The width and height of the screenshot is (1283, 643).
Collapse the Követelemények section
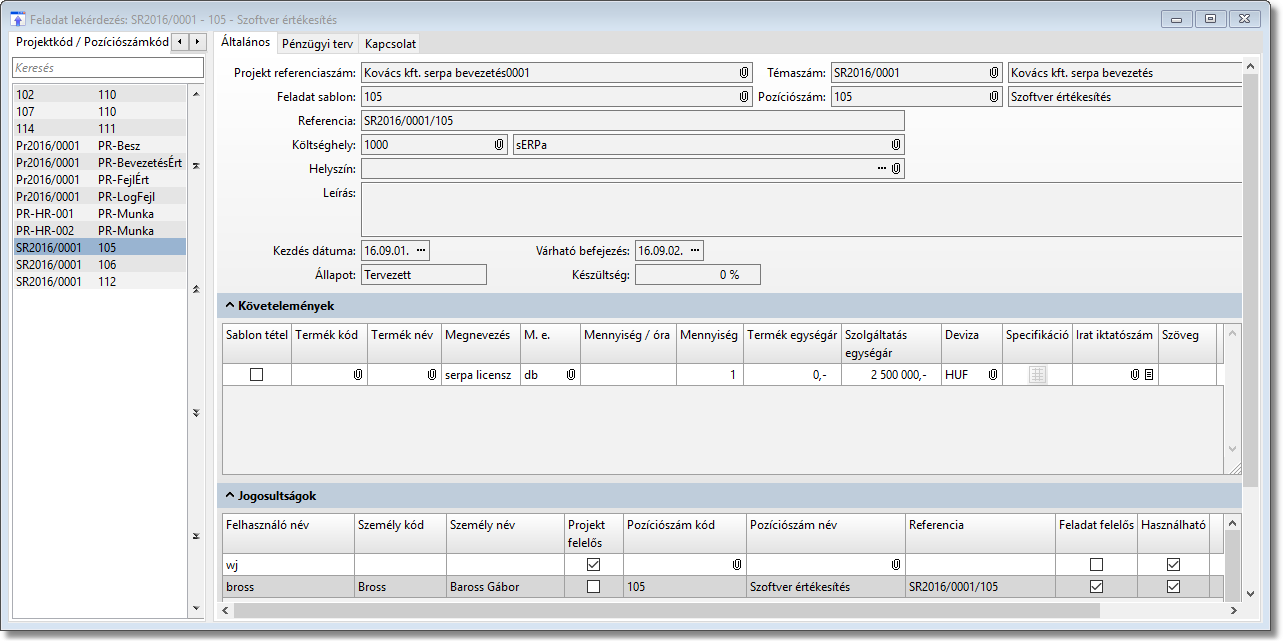coord(230,305)
